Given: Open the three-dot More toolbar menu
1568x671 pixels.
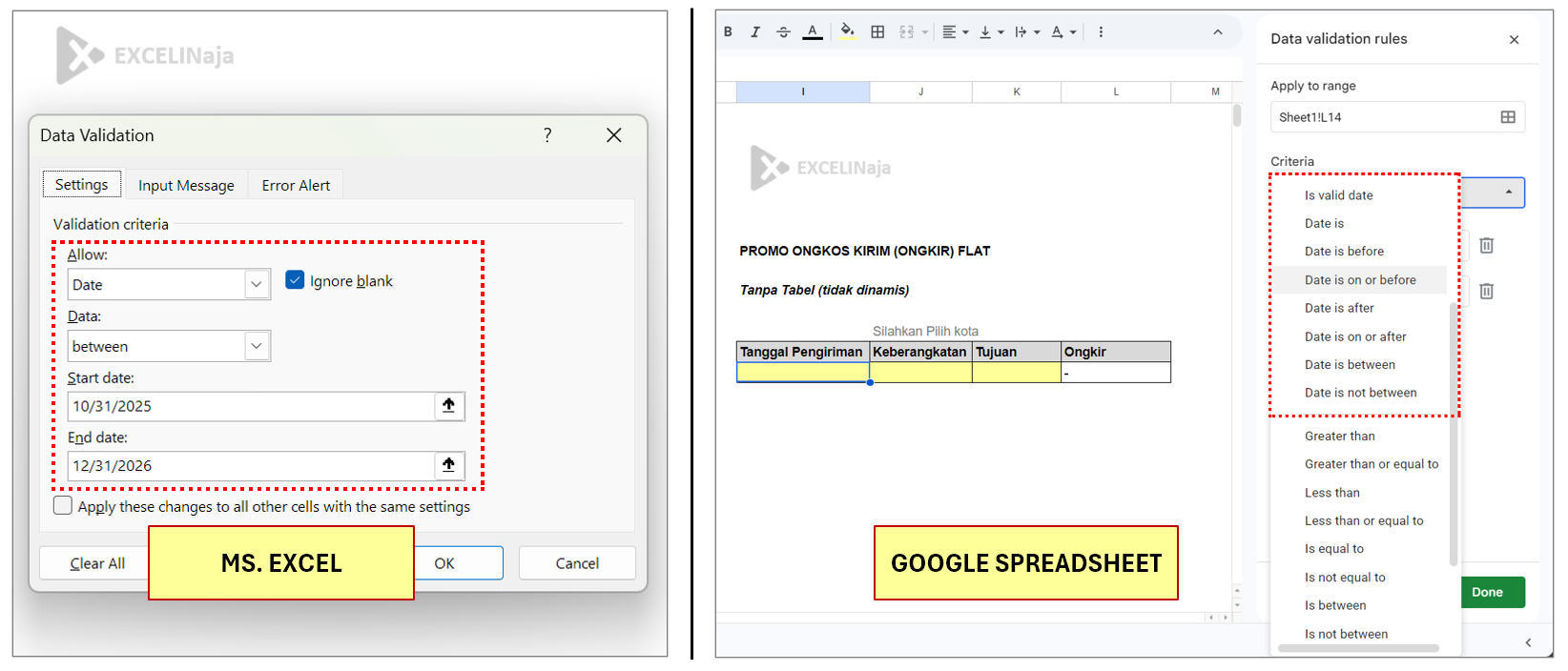Looking at the screenshot, I should point(1101,31).
